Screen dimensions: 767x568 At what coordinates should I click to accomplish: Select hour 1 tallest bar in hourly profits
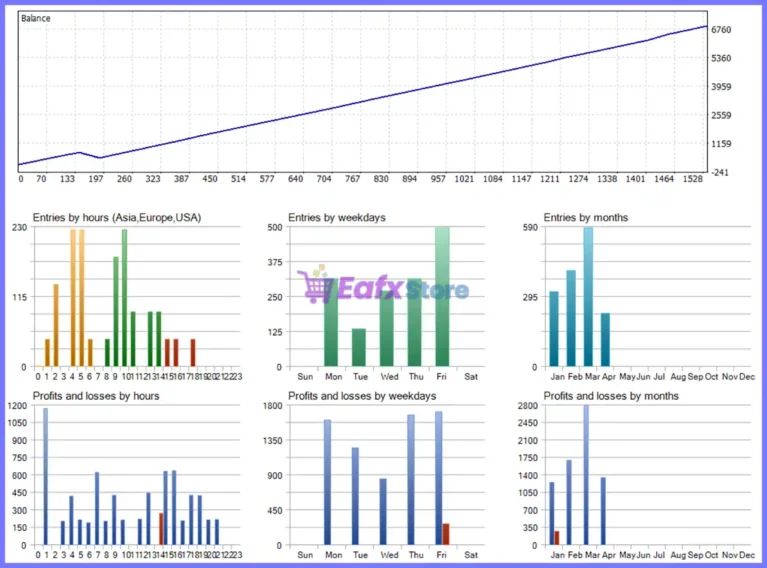(x=45, y=477)
